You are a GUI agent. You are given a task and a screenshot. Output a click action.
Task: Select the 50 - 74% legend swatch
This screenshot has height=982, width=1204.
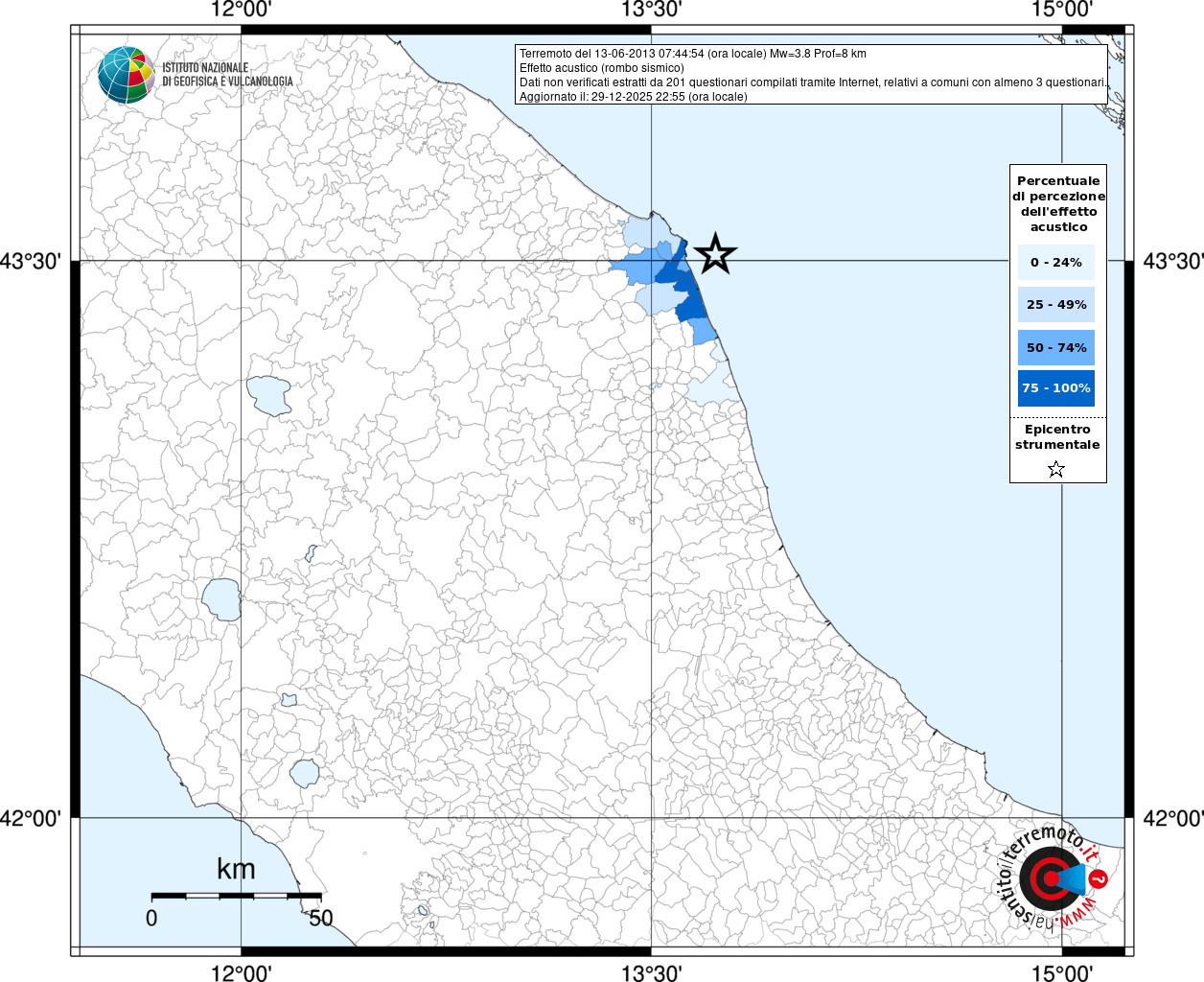tap(1056, 347)
